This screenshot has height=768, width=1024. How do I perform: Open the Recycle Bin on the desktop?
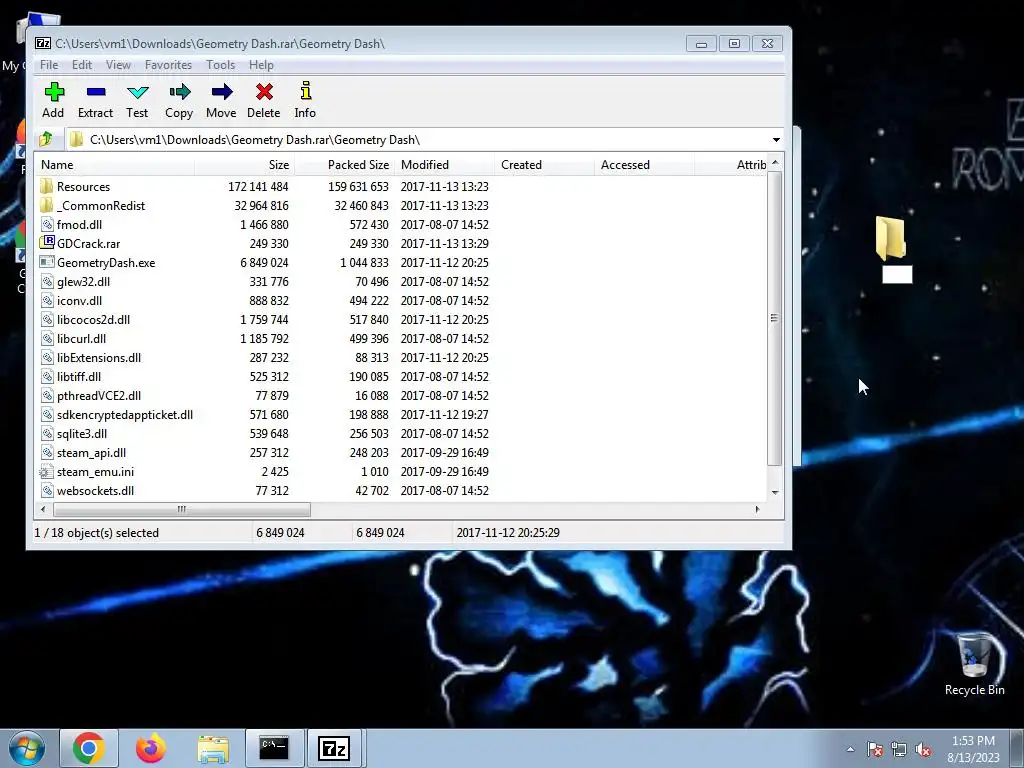point(974,664)
